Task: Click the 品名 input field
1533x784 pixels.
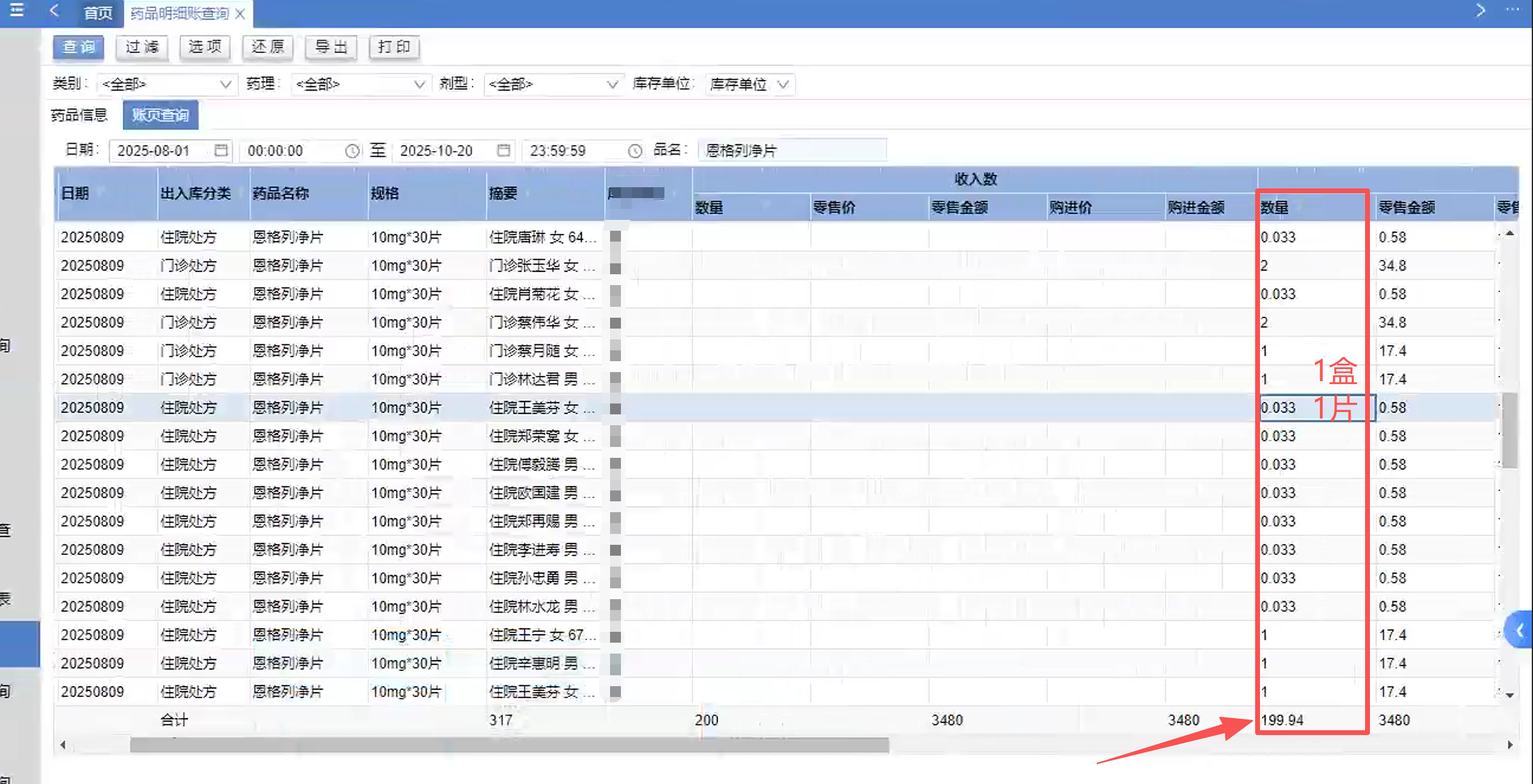Action: click(791, 150)
